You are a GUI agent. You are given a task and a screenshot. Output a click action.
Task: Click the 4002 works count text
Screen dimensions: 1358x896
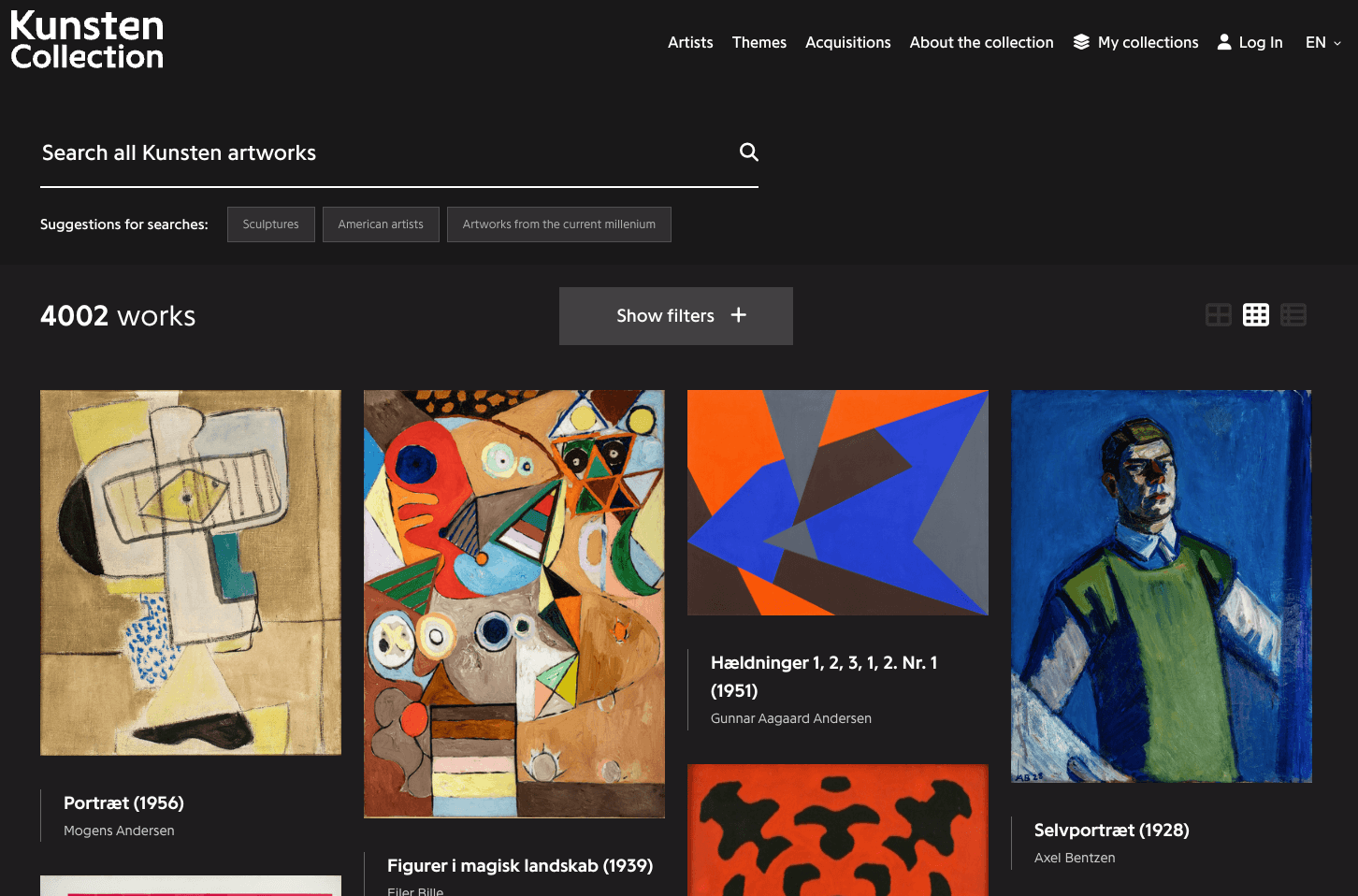point(118,316)
